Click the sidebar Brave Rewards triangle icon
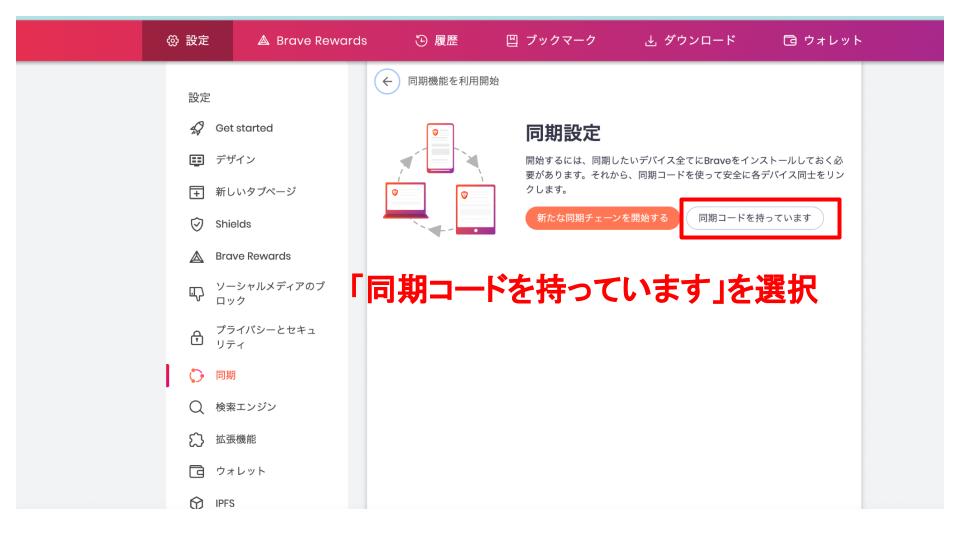The height and width of the screenshot is (540, 960). (197, 257)
